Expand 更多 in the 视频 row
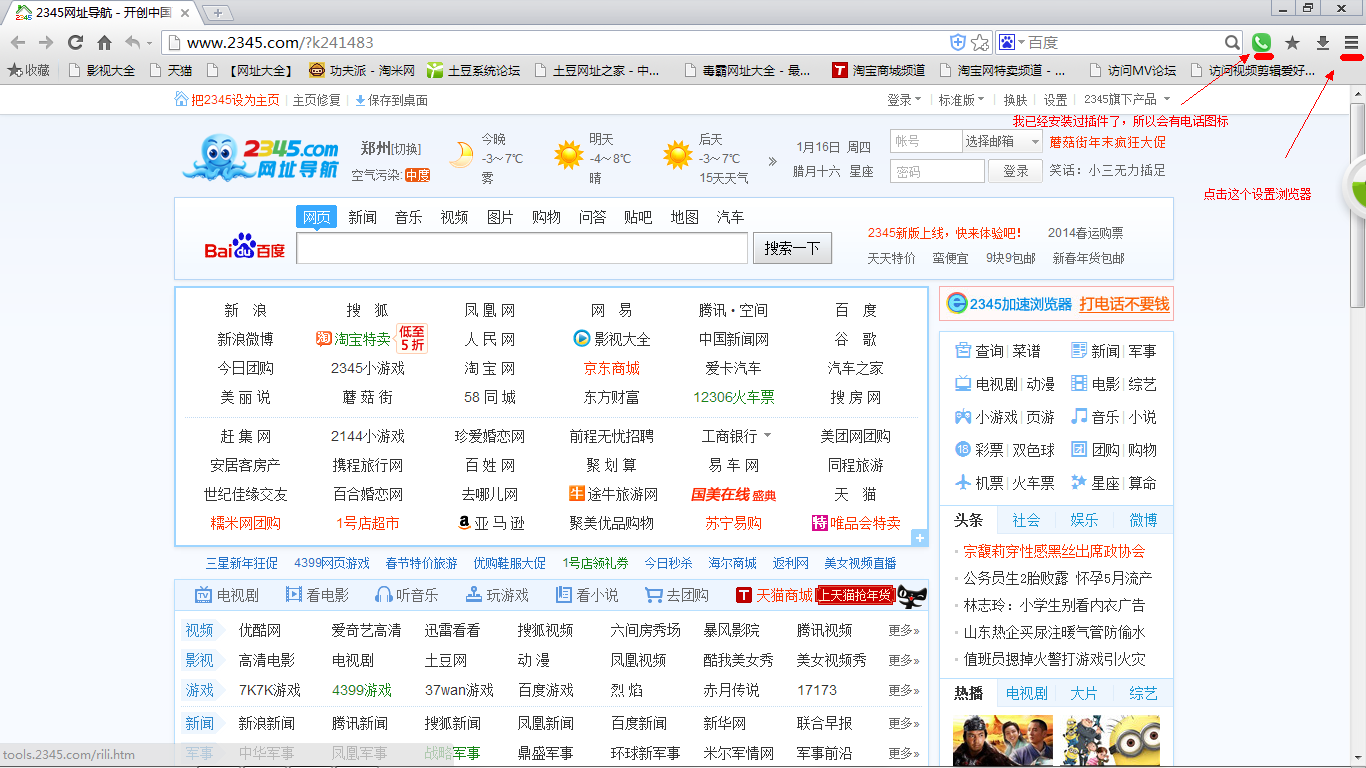 [x=903, y=630]
